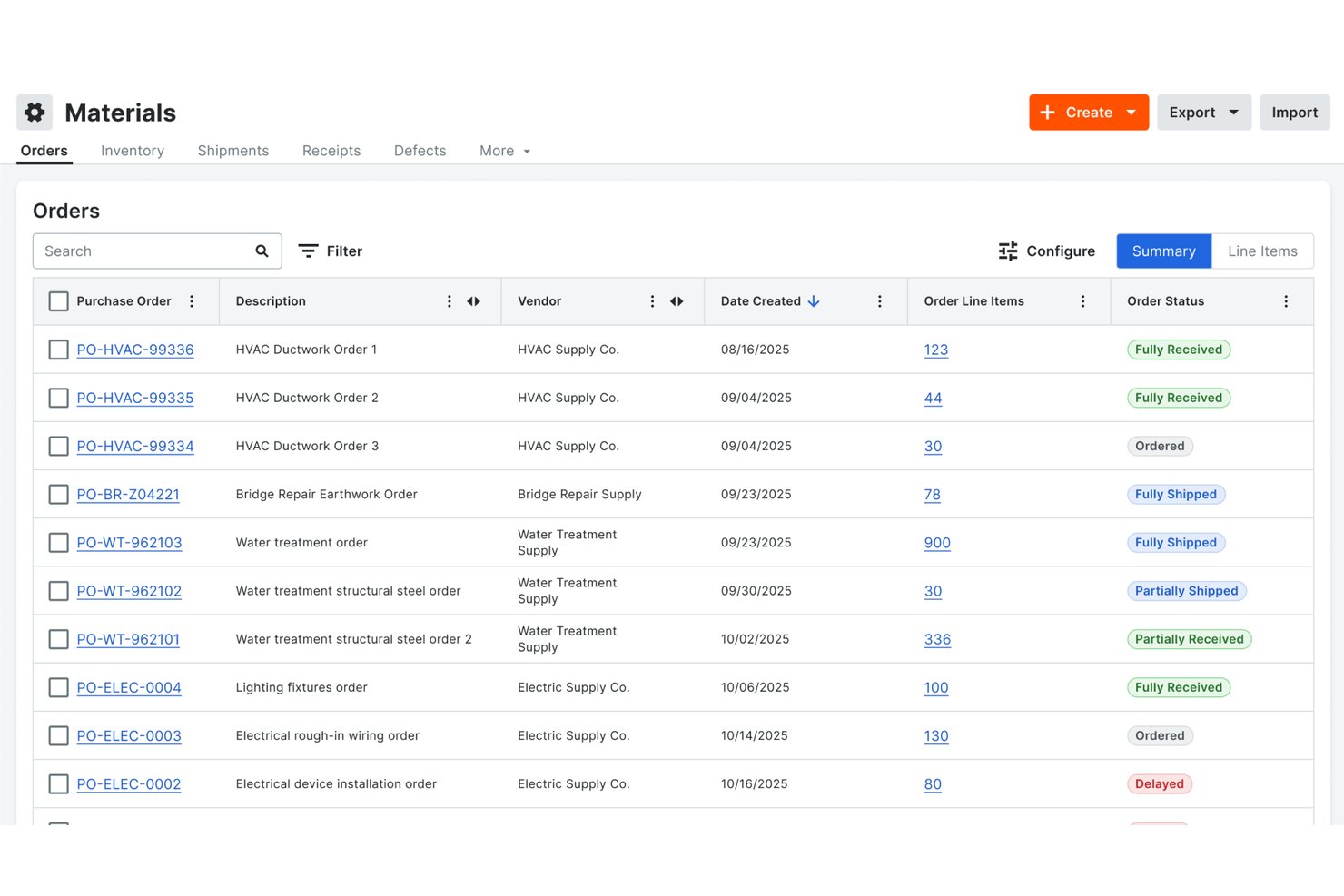Check the PO-HVAC-99336 row checkbox
Screen dimensions: 1344x896
pyautogui.click(x=58, y=350)
